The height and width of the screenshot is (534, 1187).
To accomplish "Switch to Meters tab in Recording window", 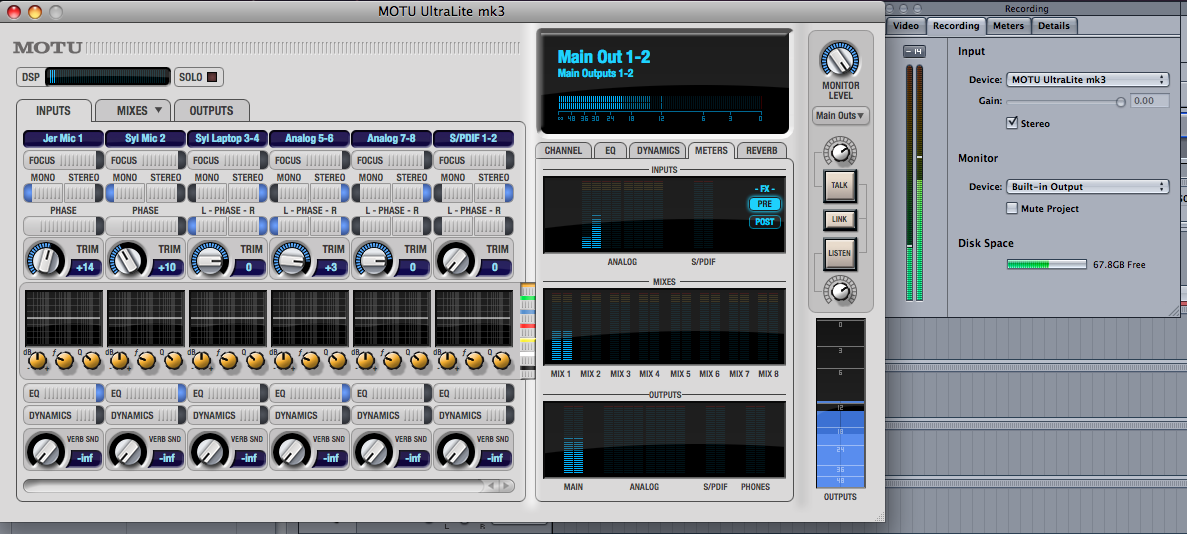I will [1008, 26].
